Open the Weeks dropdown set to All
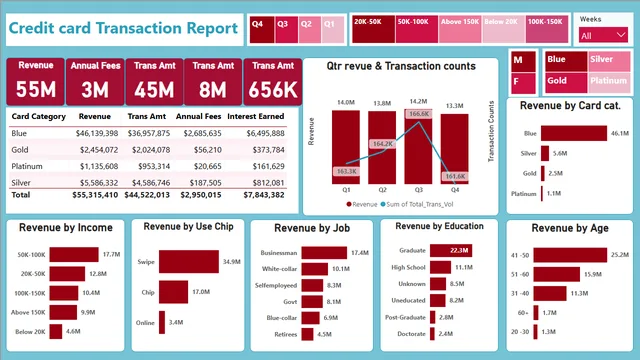 click(x=603, y=36)
